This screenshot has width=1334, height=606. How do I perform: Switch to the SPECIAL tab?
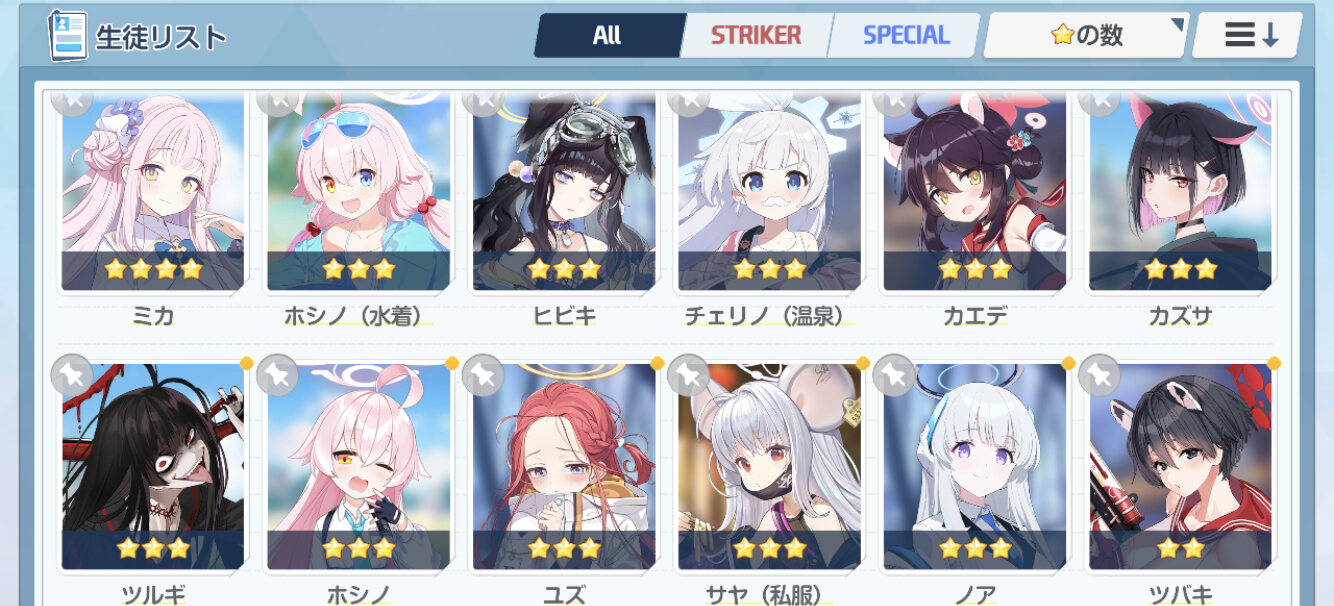pyautogui.click(x=905, y=35)
